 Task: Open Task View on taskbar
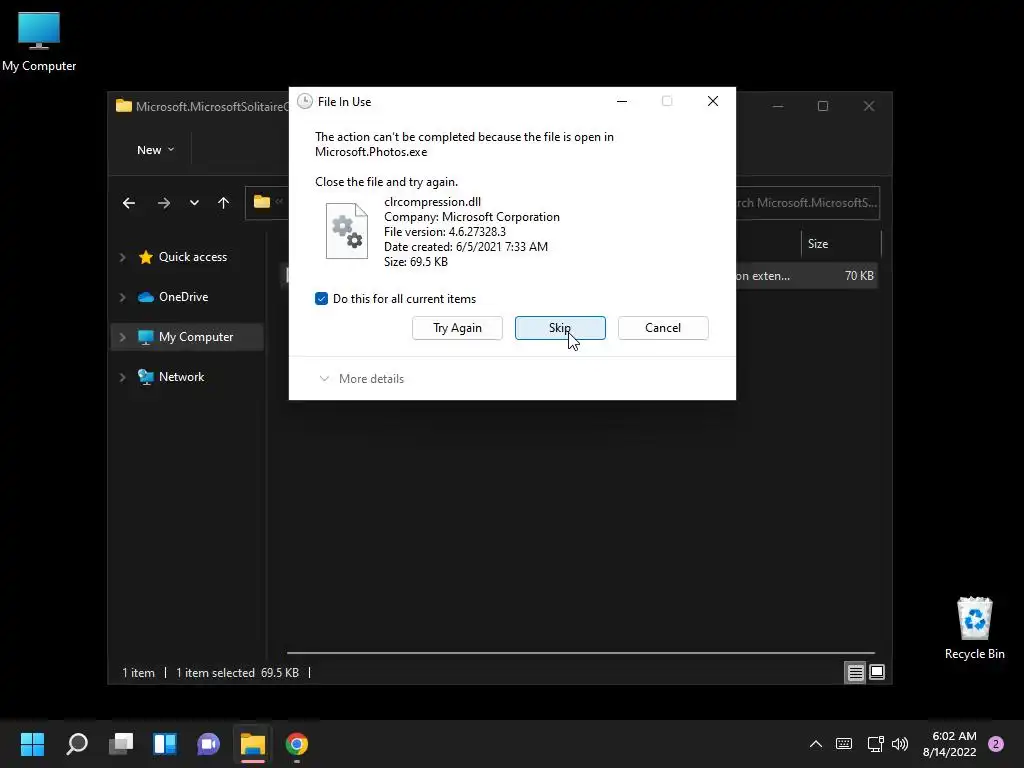pos(121,744)
